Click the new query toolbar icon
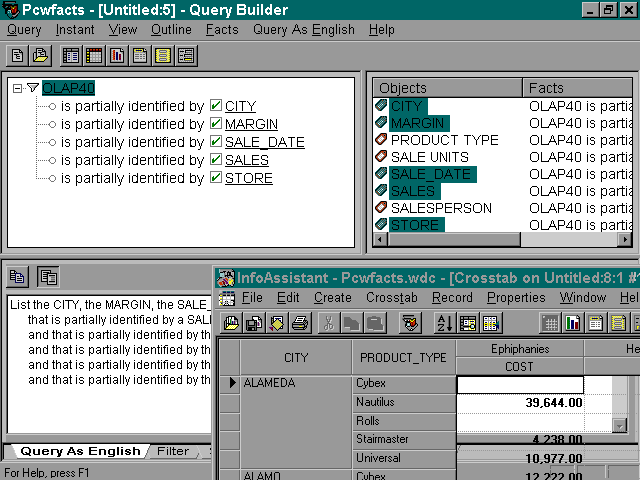640x480 pixels. [x=17, y=55]
